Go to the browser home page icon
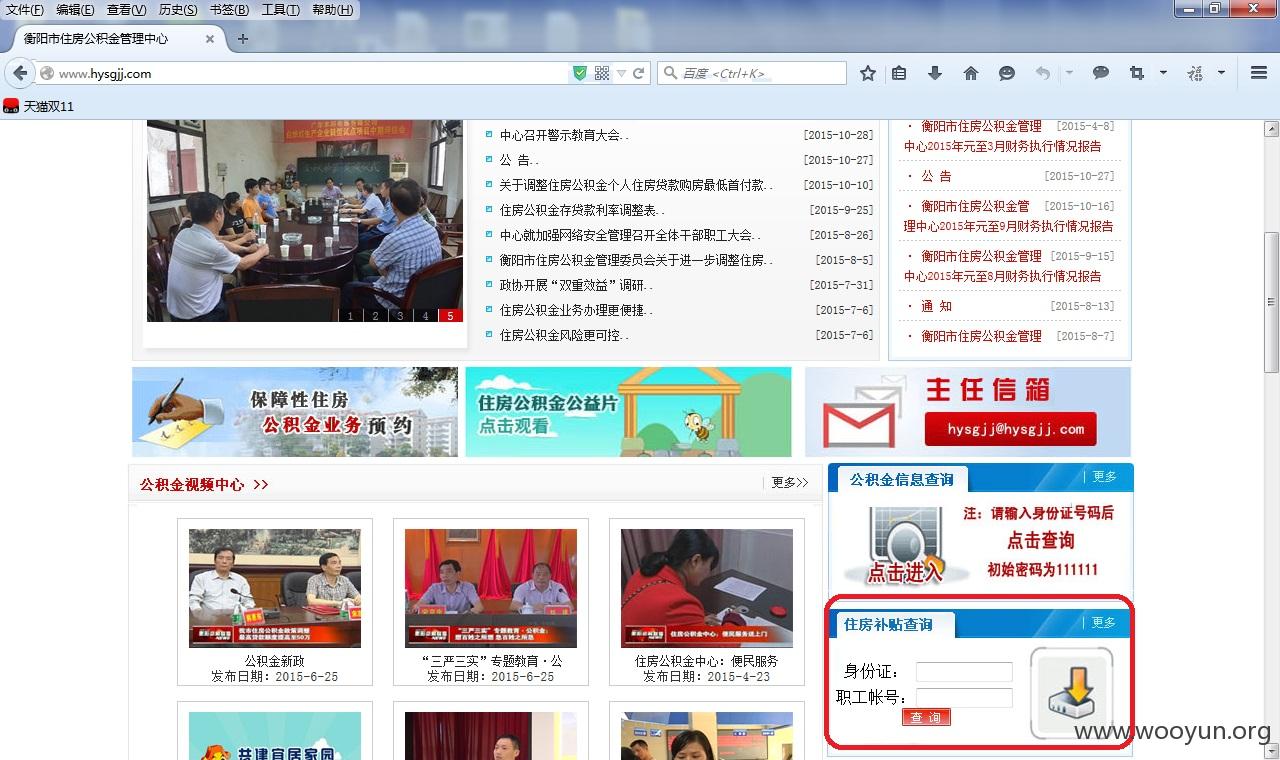The height and width of the screenshot is (760, 1280). [970, 73]
